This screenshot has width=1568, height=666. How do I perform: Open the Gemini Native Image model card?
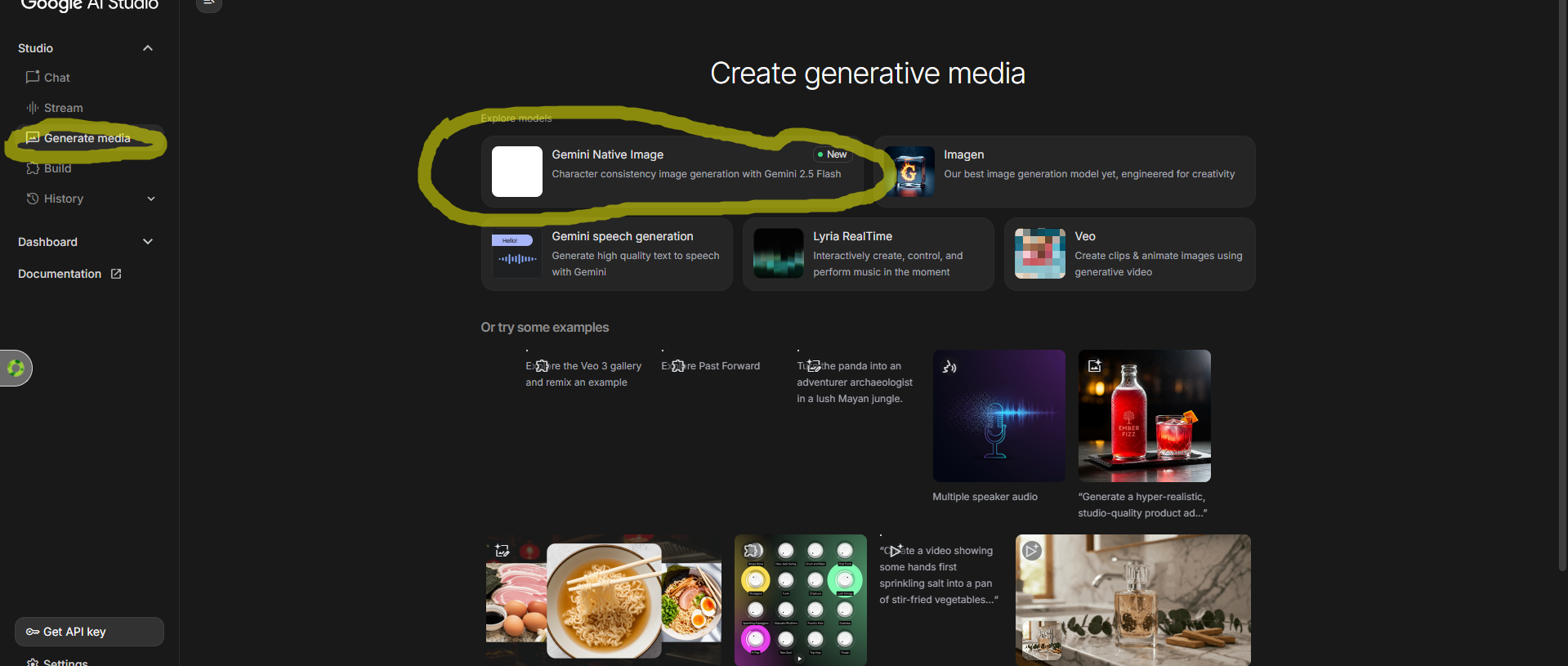(x=672, y=171)
